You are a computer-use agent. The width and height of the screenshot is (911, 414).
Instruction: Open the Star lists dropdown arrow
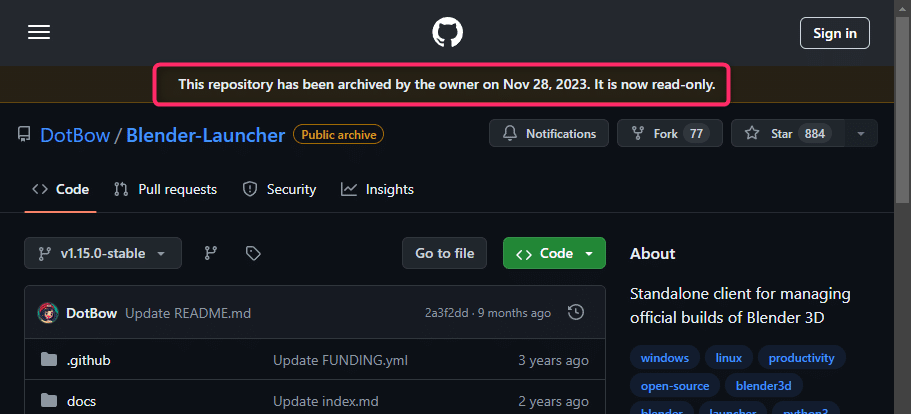click(x=862, y=133)
